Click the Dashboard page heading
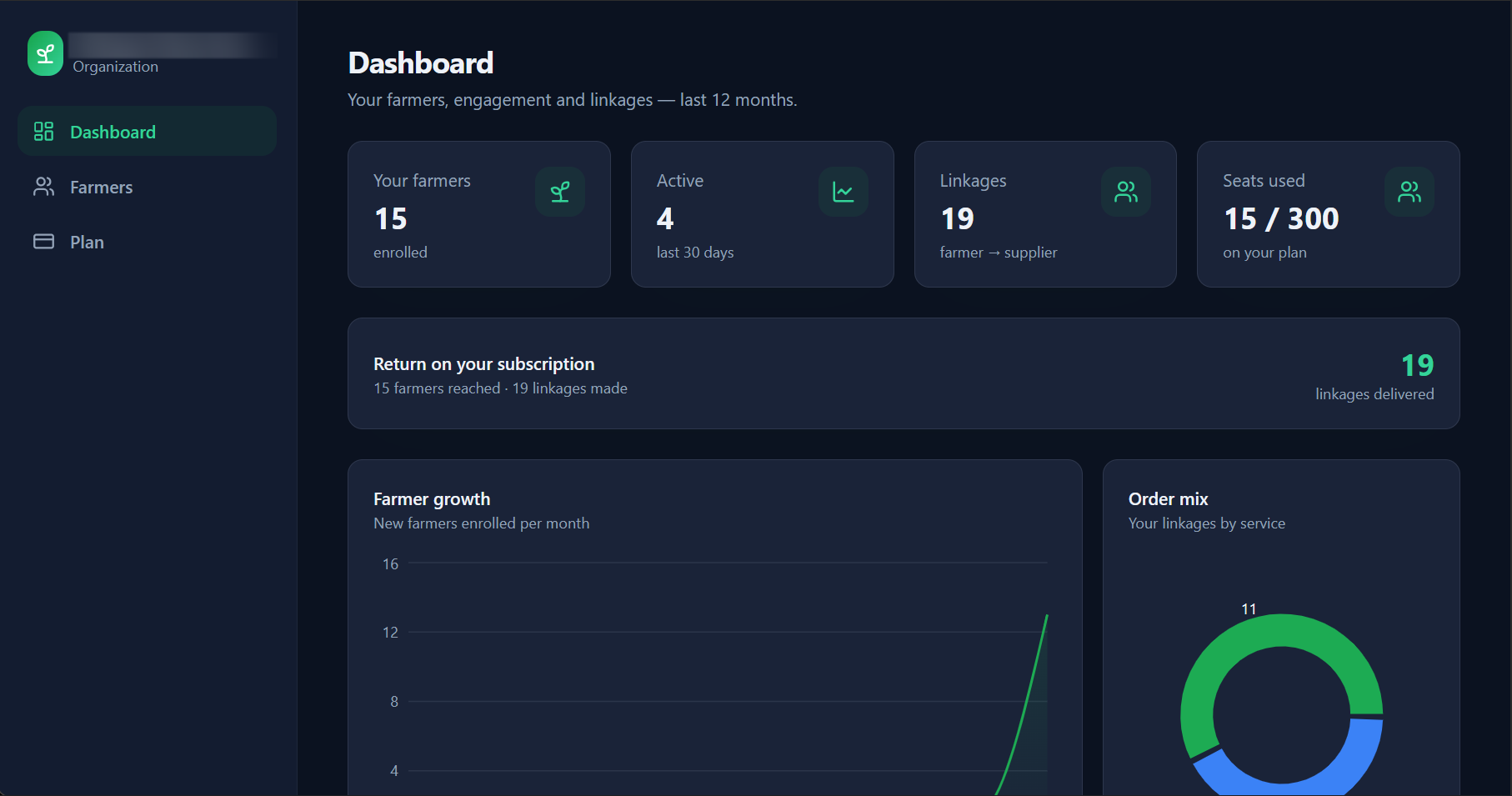This screenshot has width=1512, height=796. (x=421, y=63)
